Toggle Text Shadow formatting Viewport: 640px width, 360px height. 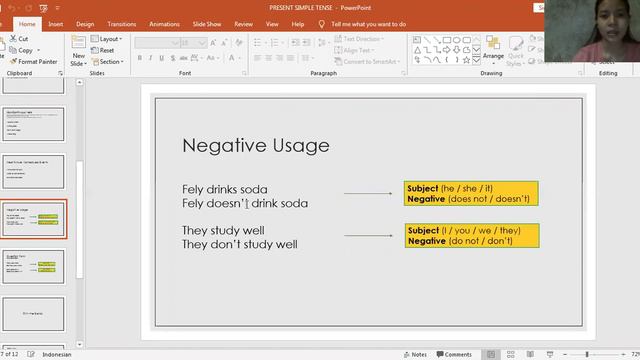pos(173,58)
